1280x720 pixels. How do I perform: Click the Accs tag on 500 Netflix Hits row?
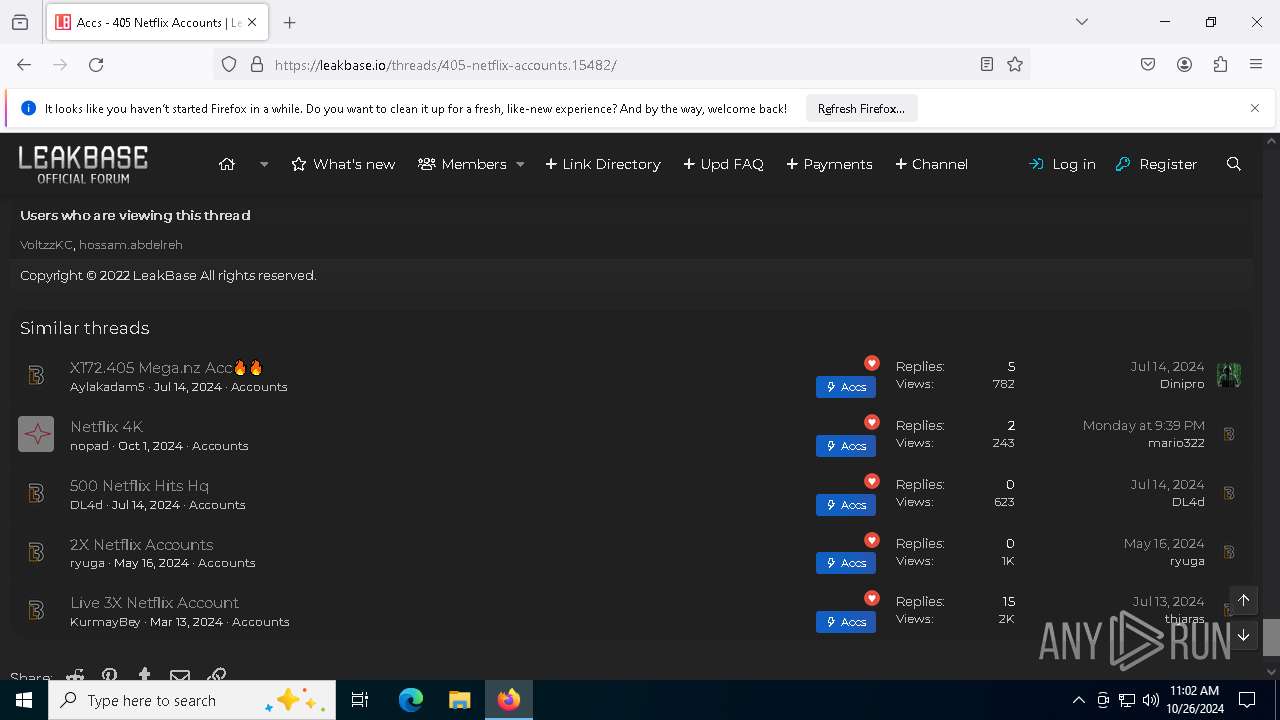[x=846, y=504]
